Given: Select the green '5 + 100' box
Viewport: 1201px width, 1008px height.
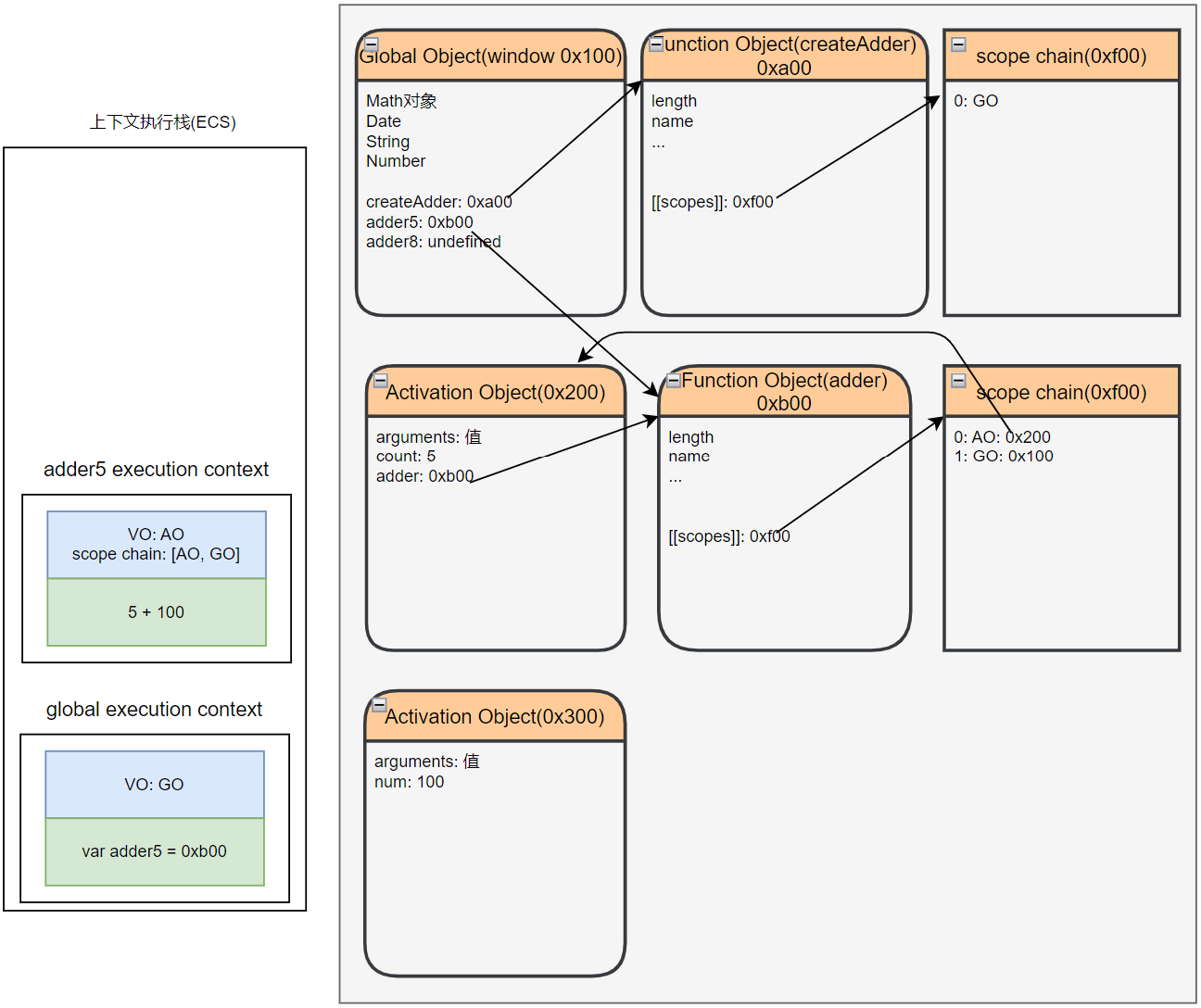Looking at the screenshot, I should 157,612.
